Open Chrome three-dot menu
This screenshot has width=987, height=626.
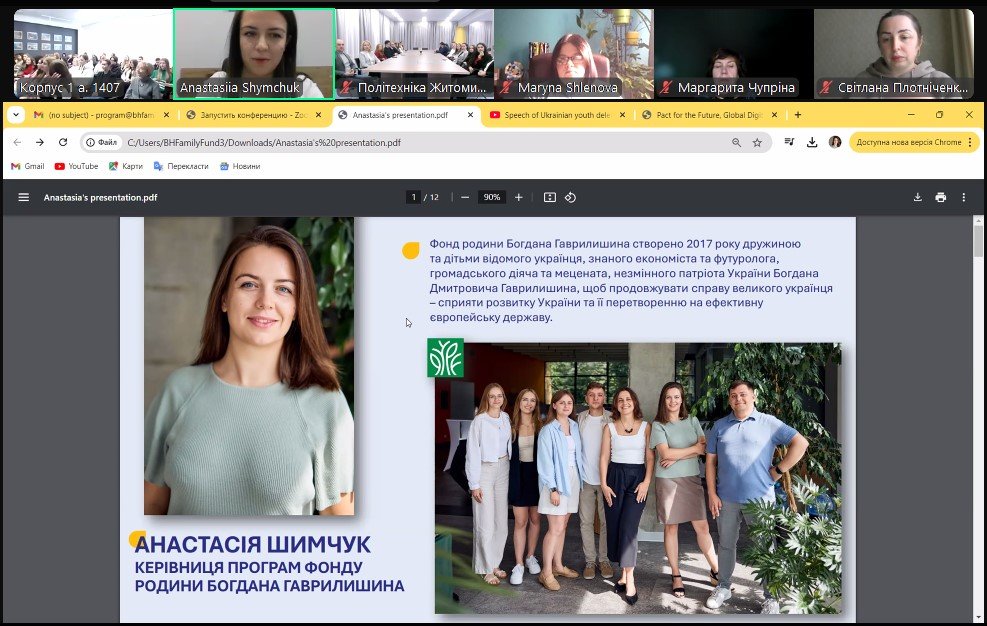[x=970, y=142]
